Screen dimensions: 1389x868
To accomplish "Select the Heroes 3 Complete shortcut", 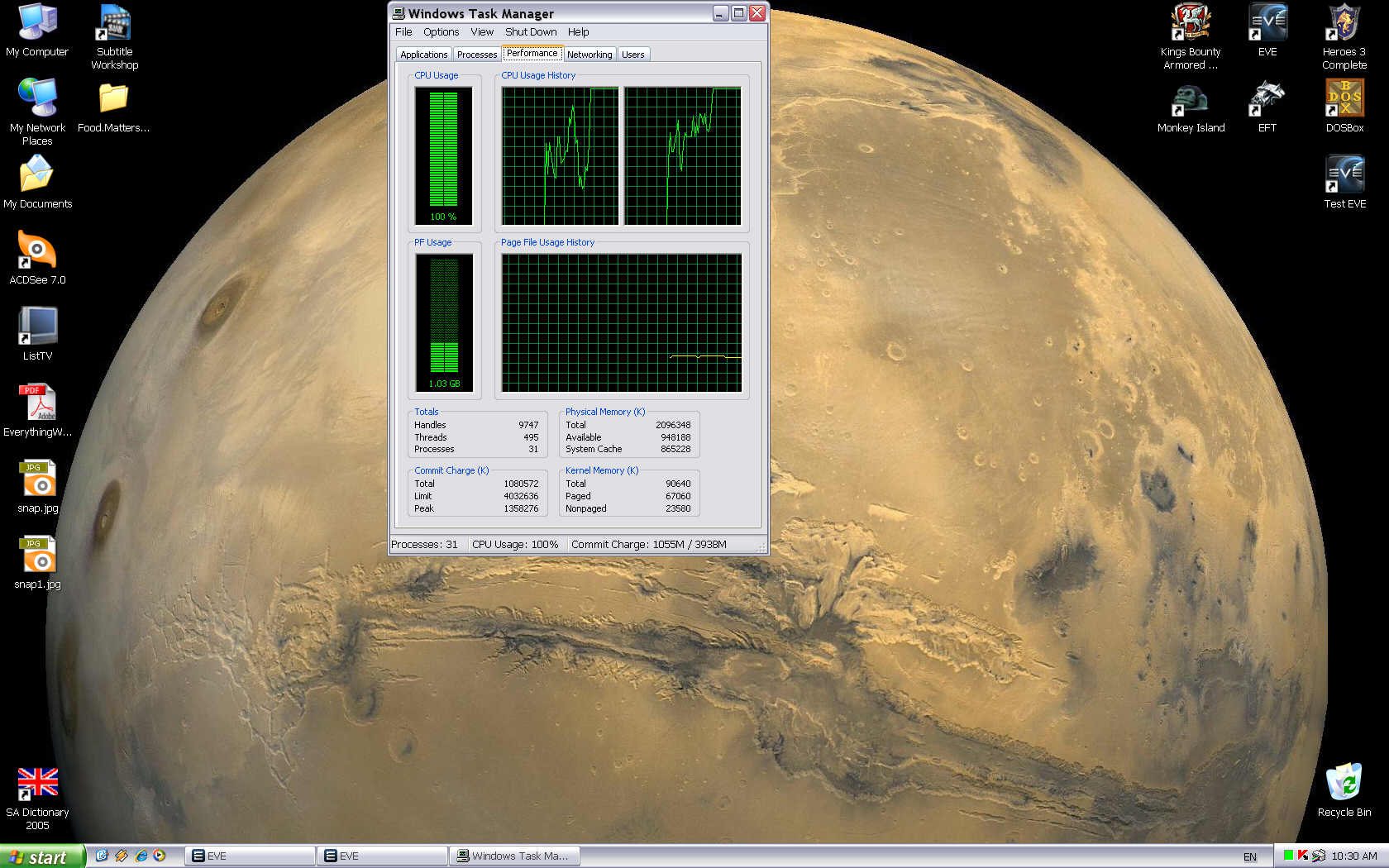I will point(1344,25).
